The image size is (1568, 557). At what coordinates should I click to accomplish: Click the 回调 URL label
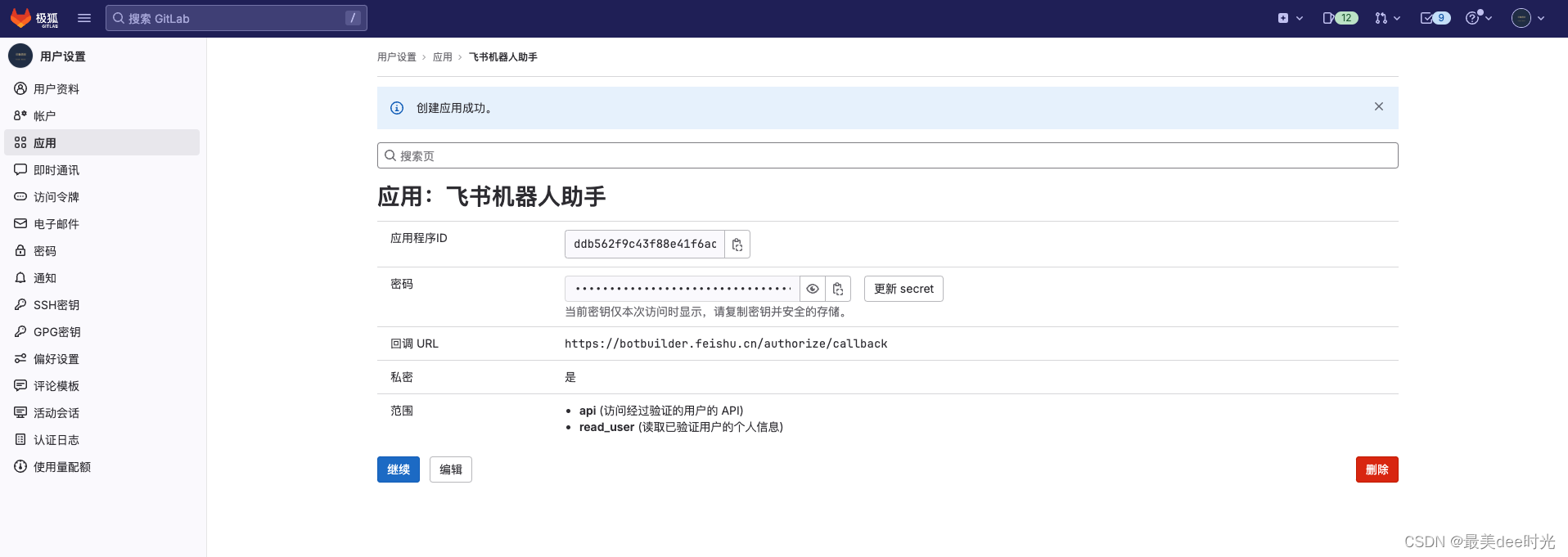tap(414, 344)
